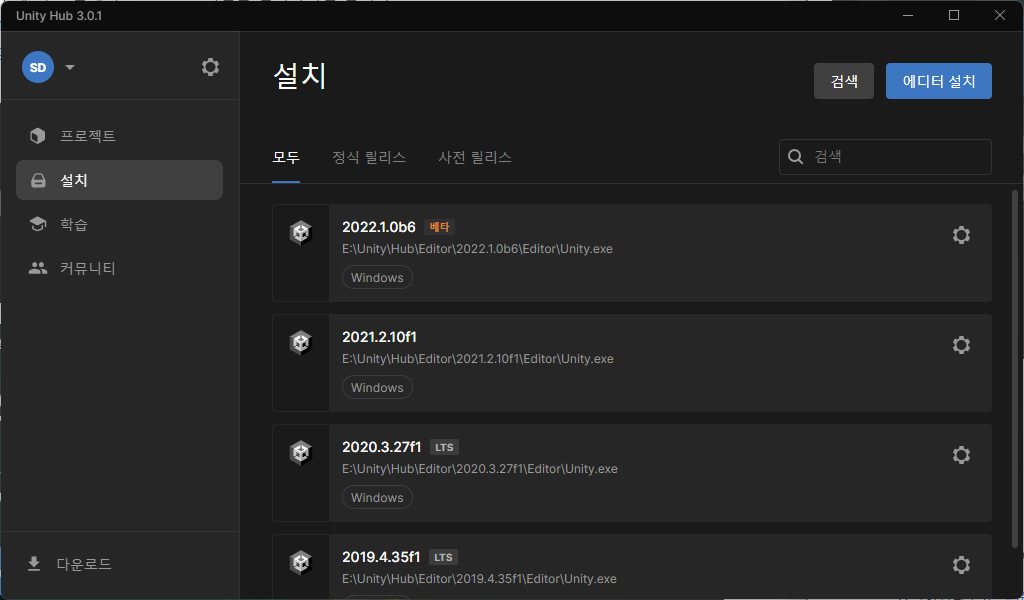This screenshot has height=600, width=1024.
Task: Click the 프로젝트 cube icon
Action: pos(38,136)
